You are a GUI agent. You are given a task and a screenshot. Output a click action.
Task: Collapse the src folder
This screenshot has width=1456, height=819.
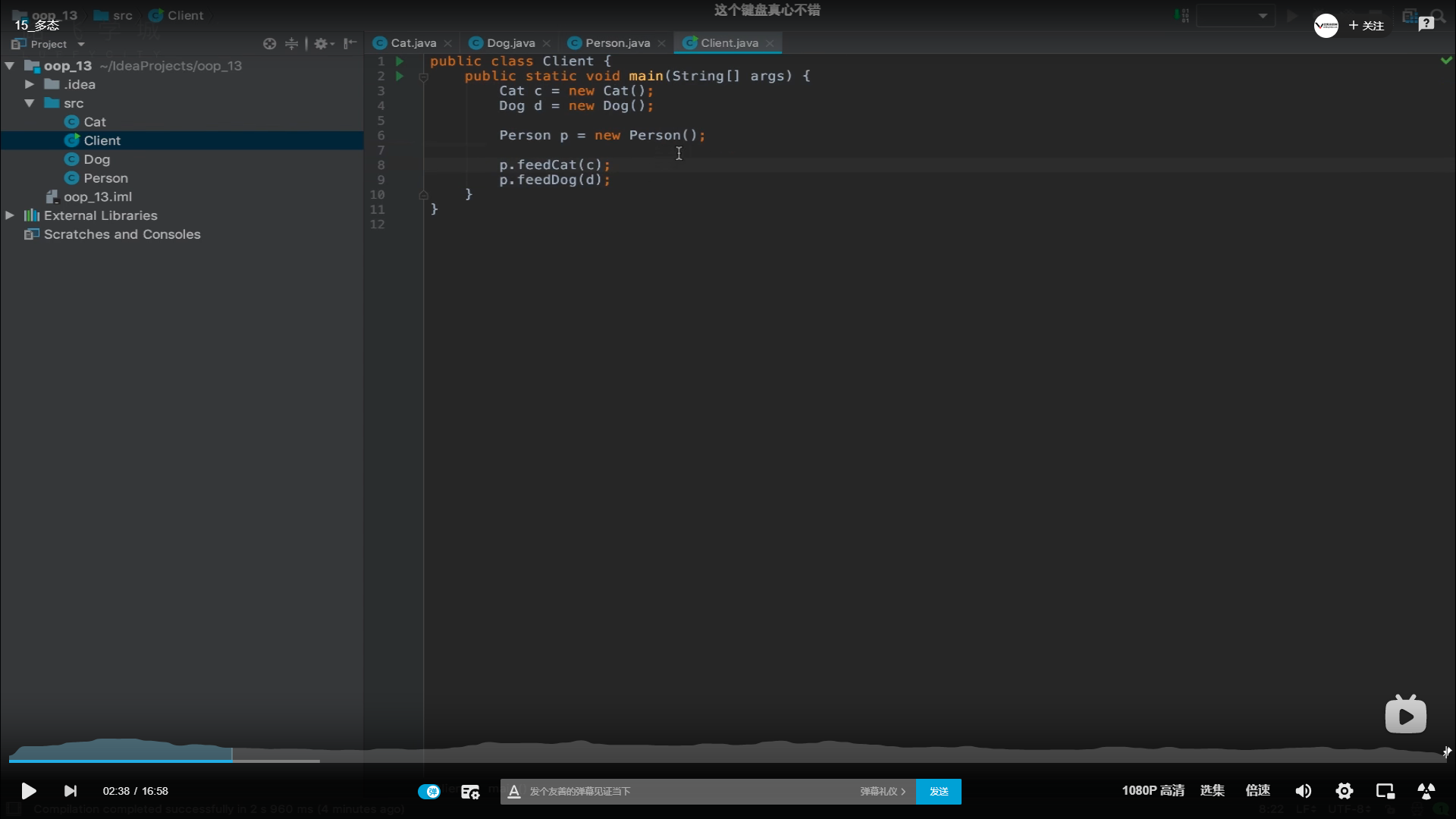[30, 103]
